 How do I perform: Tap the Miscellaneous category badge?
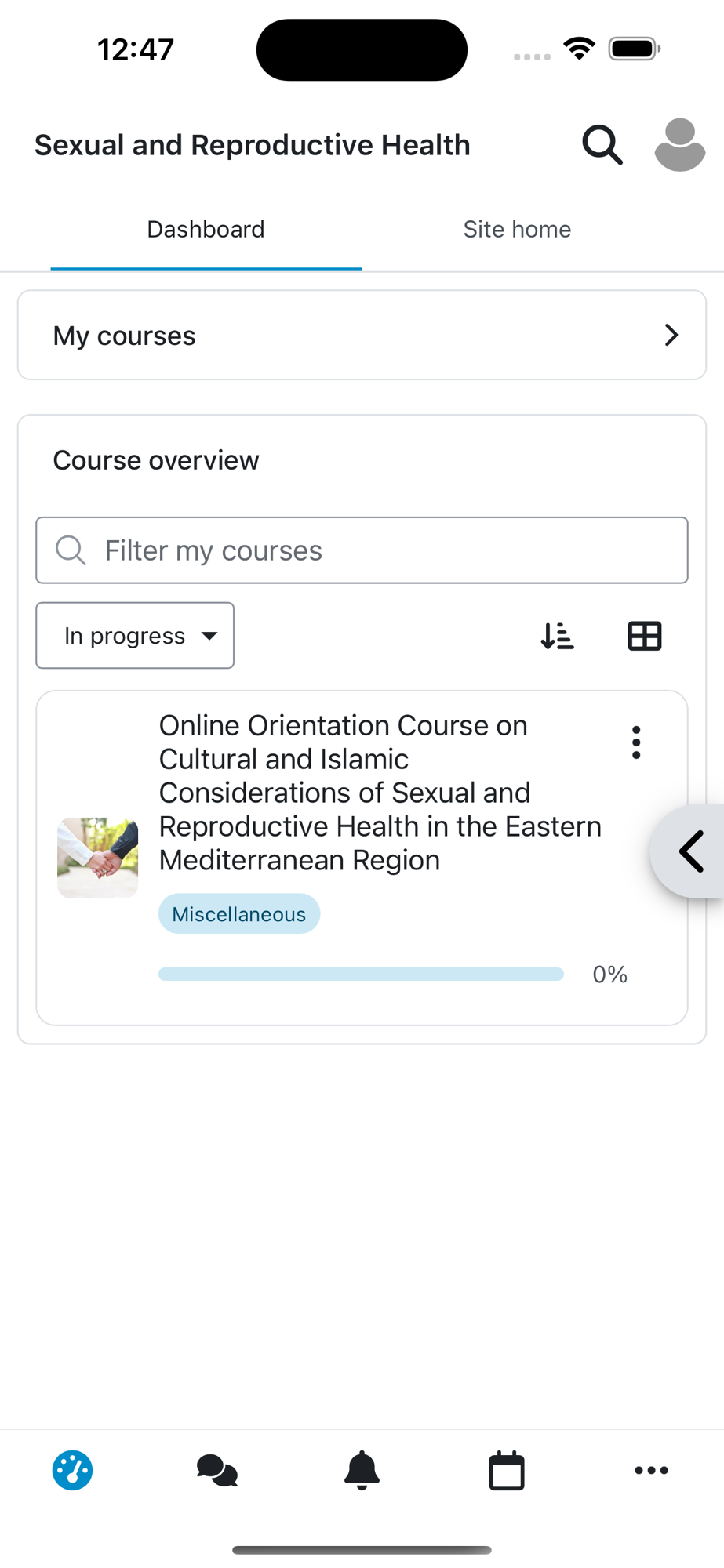tap(239, 914)
